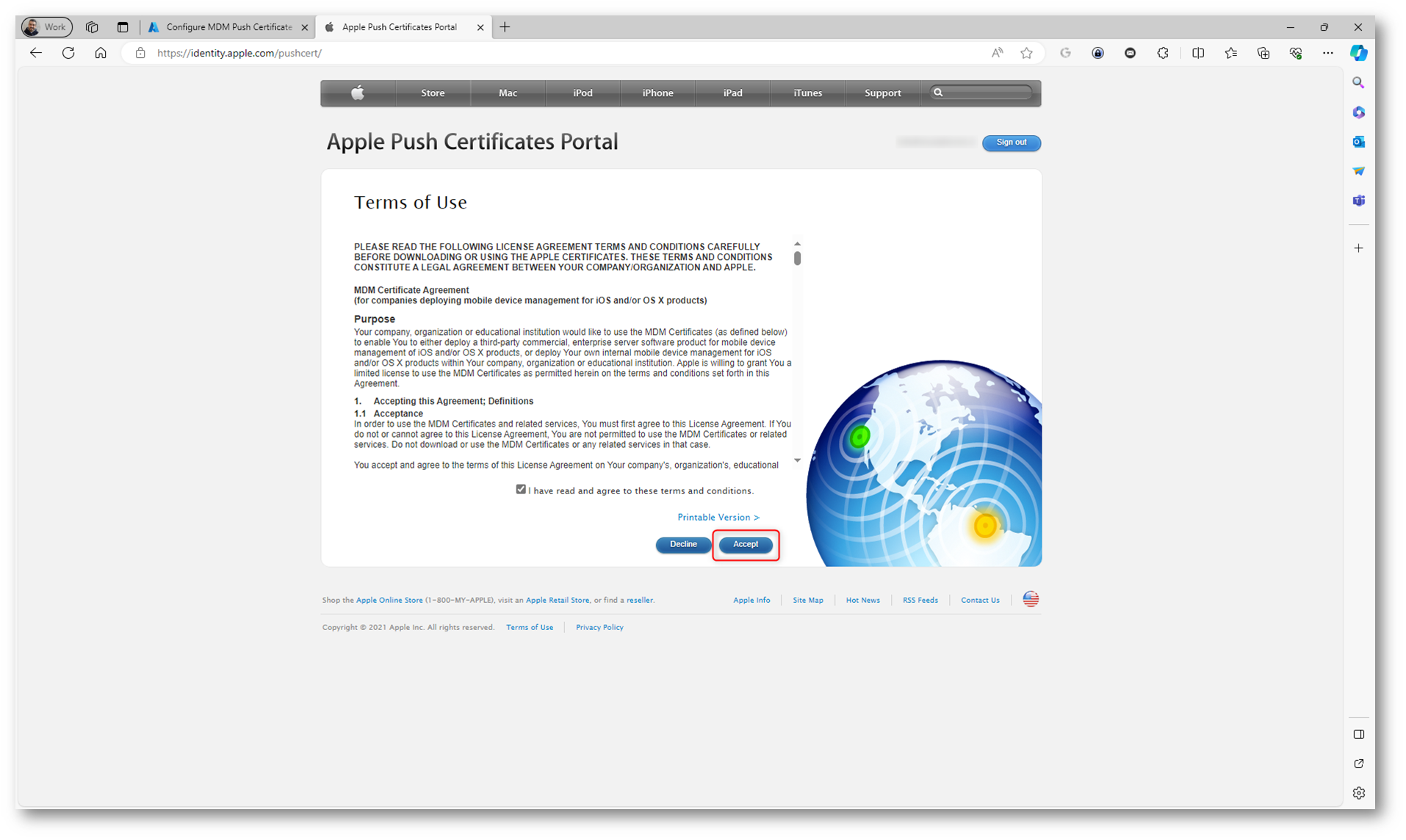
Task: Click the Decline button
Action: click(683, 545)
